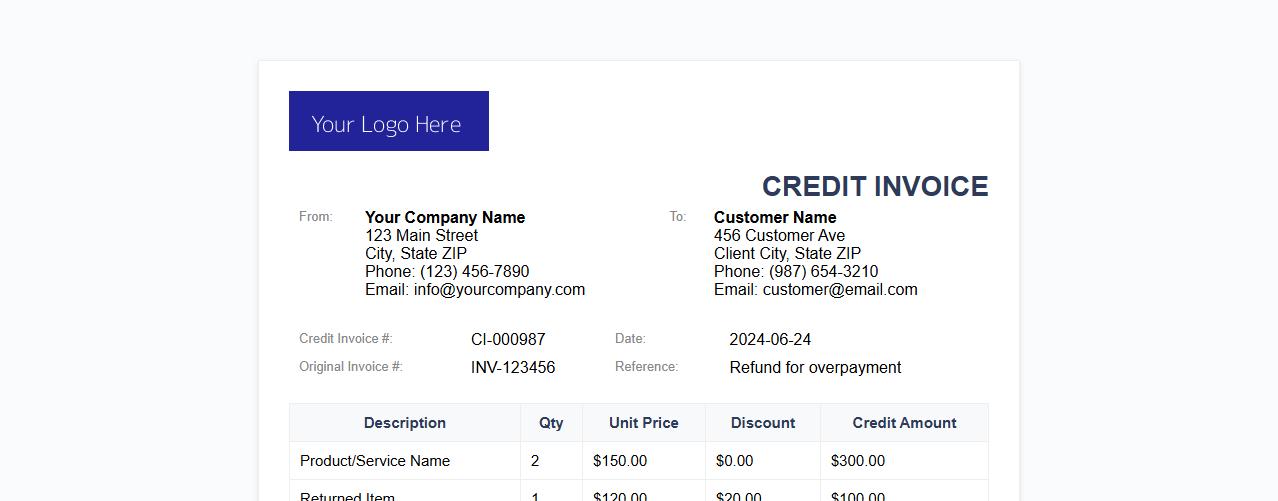1278x501 pixels.
Task: Select Refund for overpayment text
Action: pyautogui.click(x=815, y=367)
